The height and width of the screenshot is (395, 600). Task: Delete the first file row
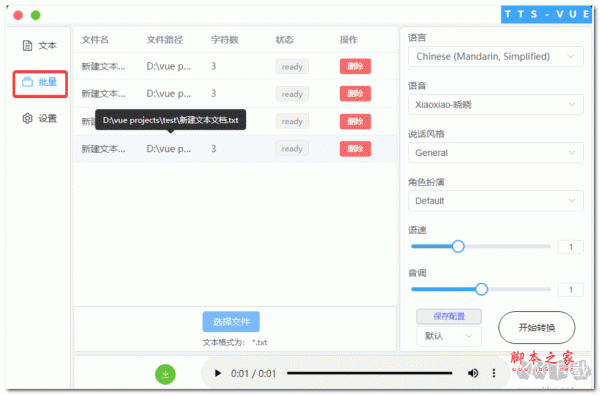pos(355,66)
